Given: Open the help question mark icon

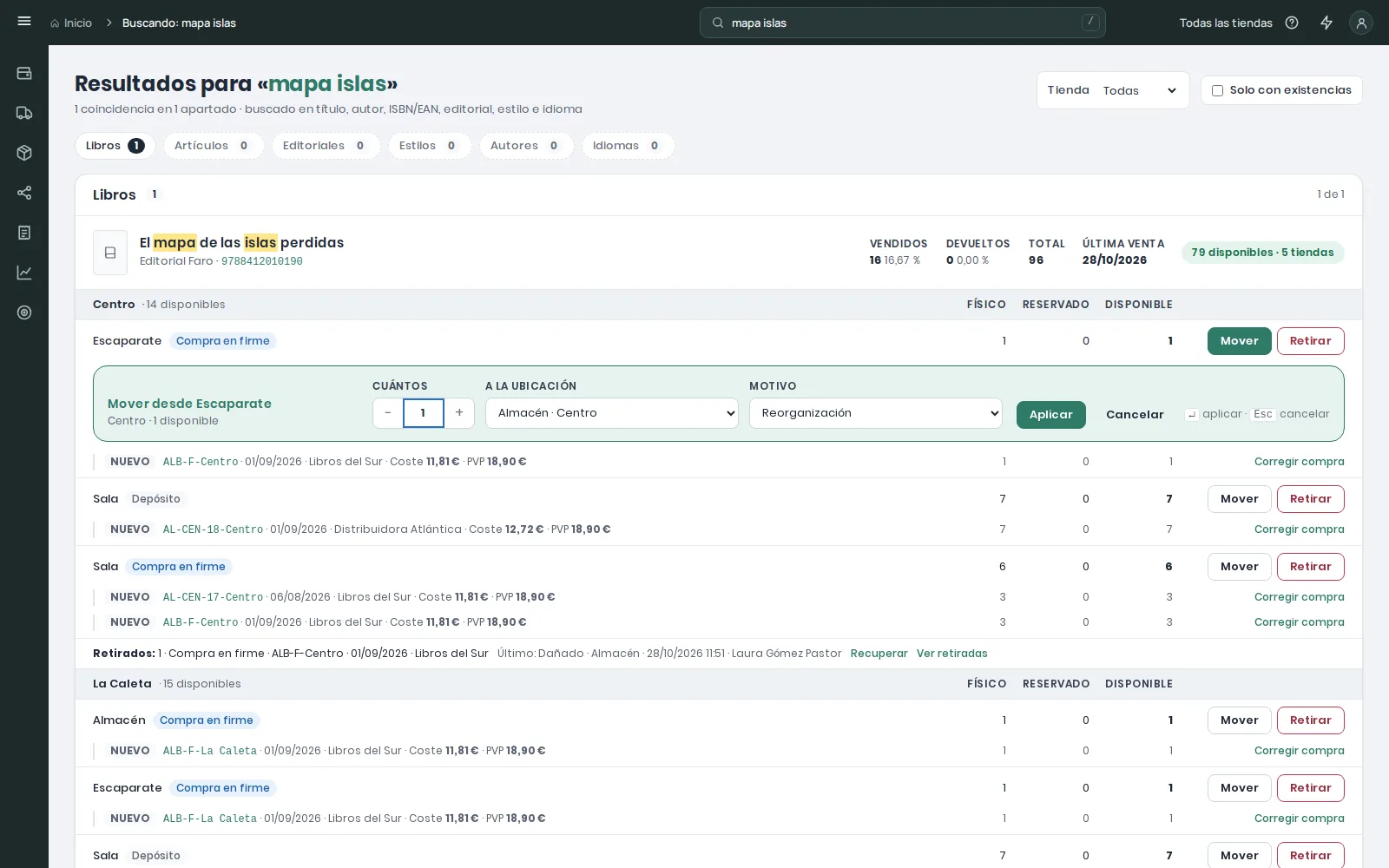Looking at the screenshot, I should (x=1292, y=23).
